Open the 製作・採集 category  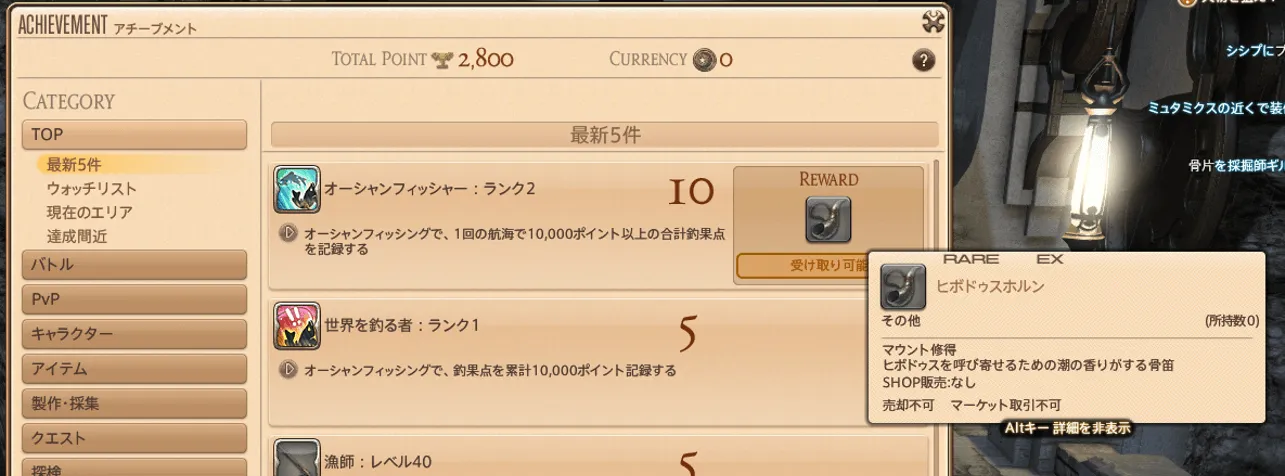pos(134,404)
